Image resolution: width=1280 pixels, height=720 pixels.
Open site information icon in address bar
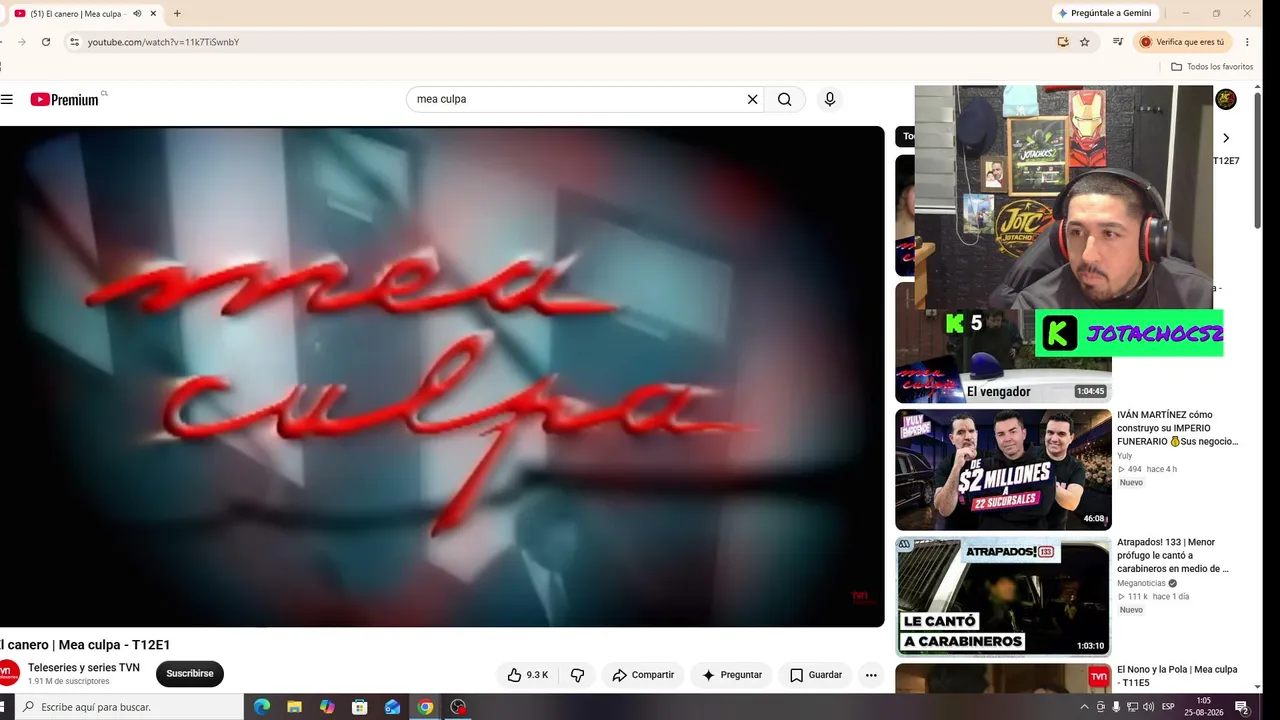[x=74, y=42]
